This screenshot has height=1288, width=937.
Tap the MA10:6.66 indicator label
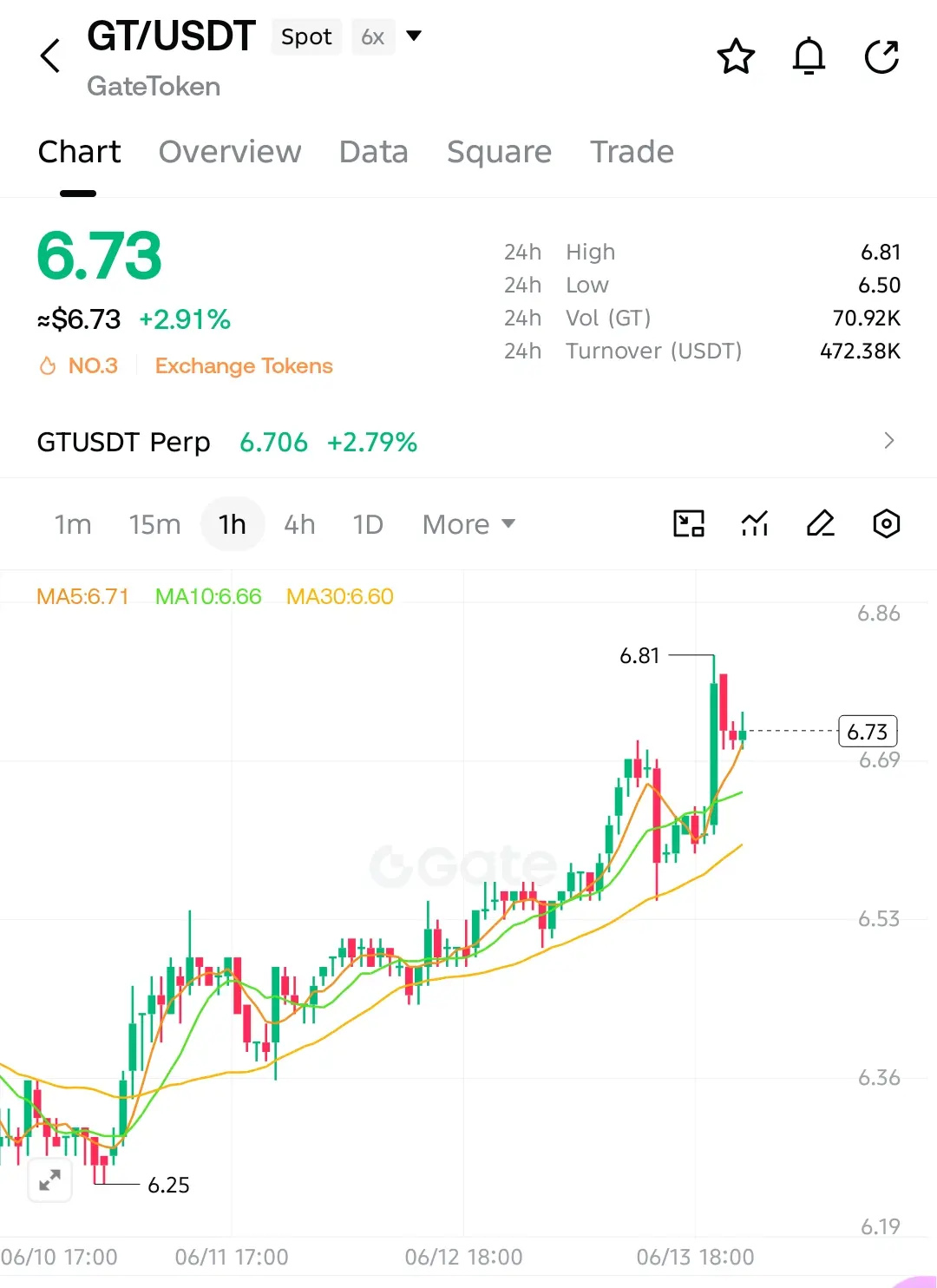[208, 596]
